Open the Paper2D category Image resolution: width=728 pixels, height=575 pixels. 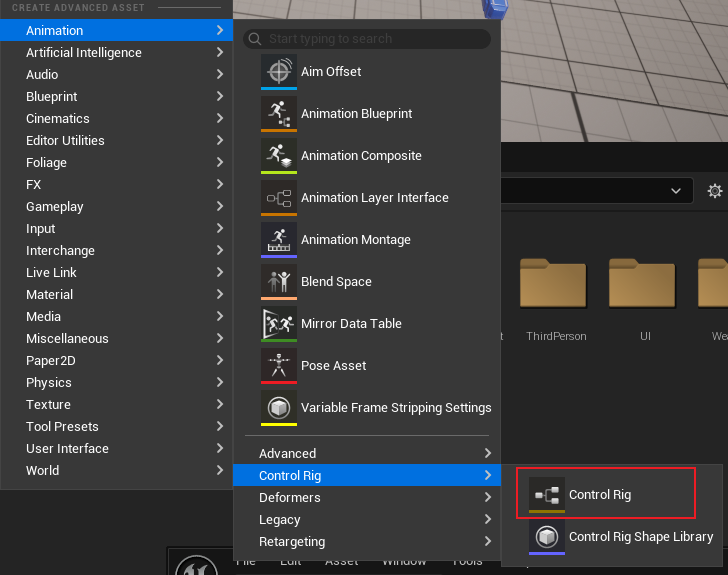(x=116, y=360)
